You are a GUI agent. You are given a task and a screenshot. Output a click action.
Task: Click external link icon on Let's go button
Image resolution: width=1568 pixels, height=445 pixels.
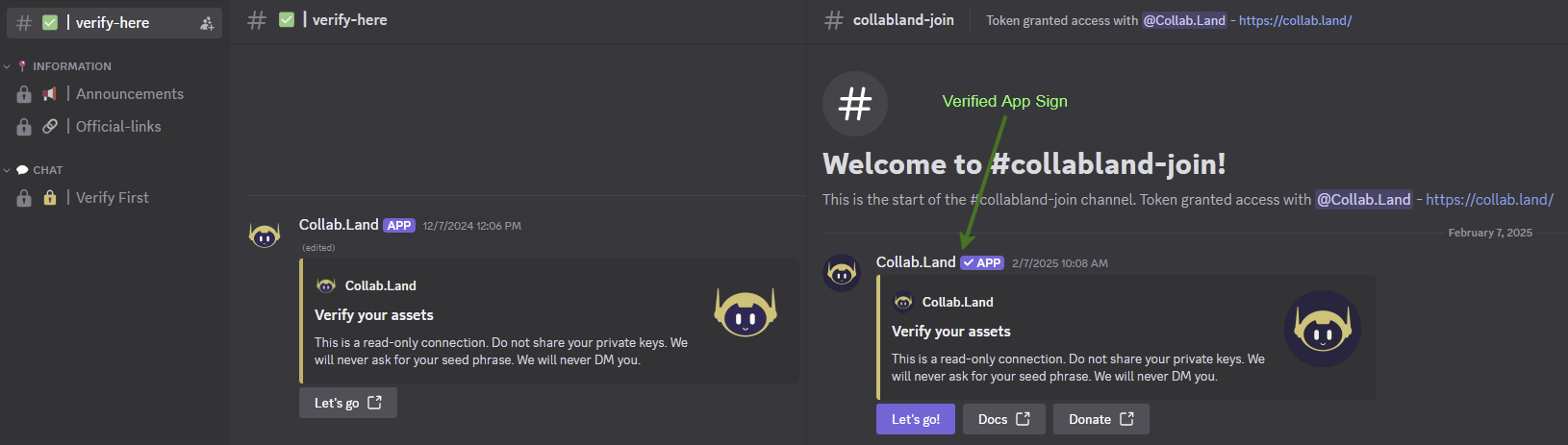pos(375,403)
